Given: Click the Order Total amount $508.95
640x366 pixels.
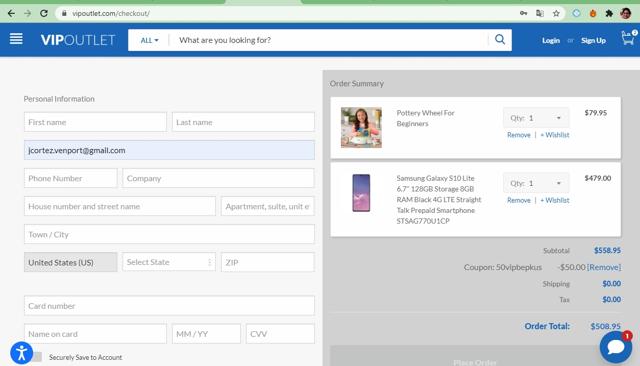Looking at the screenshot, I should 605,326.
